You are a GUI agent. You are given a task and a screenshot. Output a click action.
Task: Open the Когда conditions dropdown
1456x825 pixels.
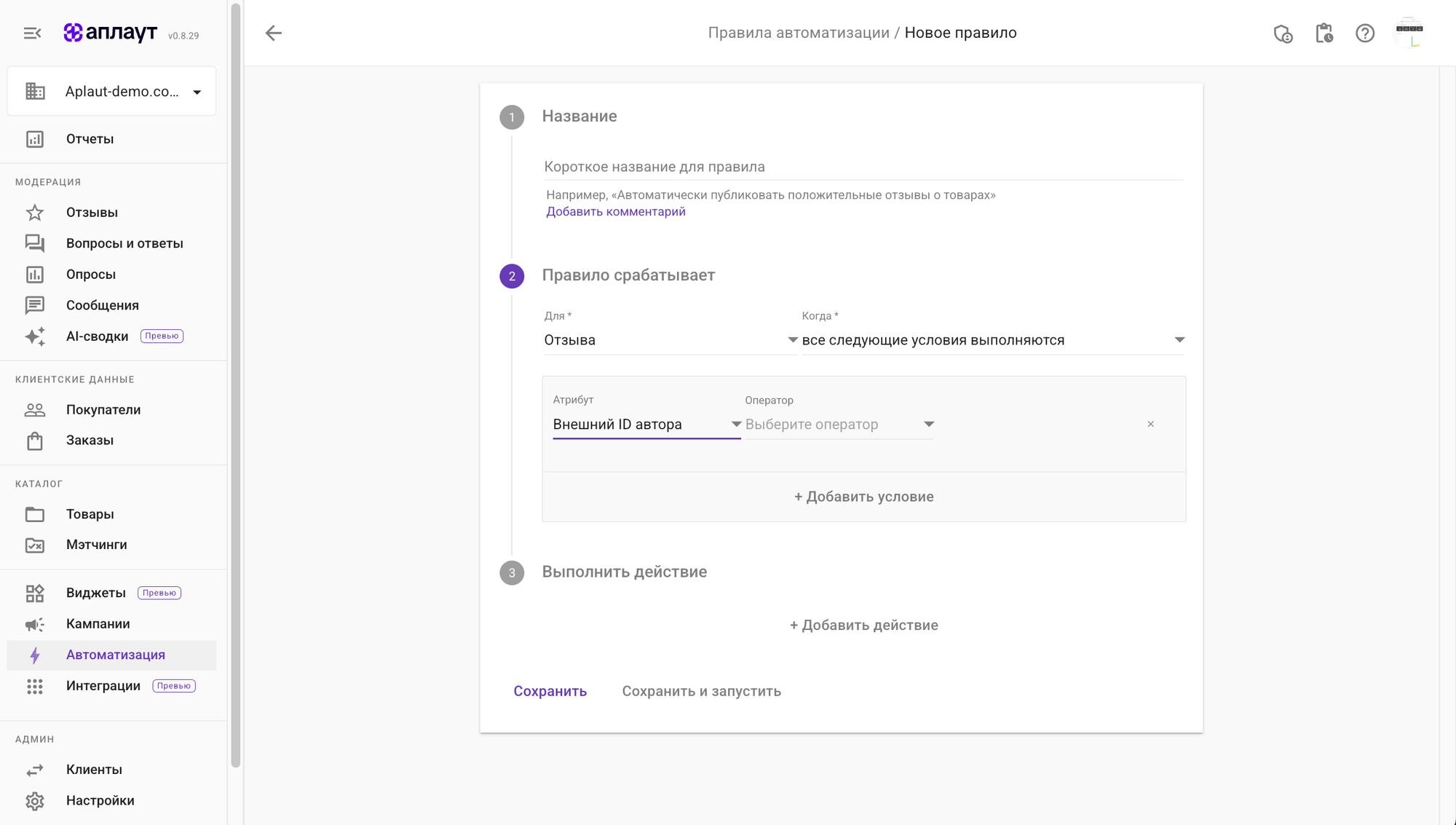point(993,340)
